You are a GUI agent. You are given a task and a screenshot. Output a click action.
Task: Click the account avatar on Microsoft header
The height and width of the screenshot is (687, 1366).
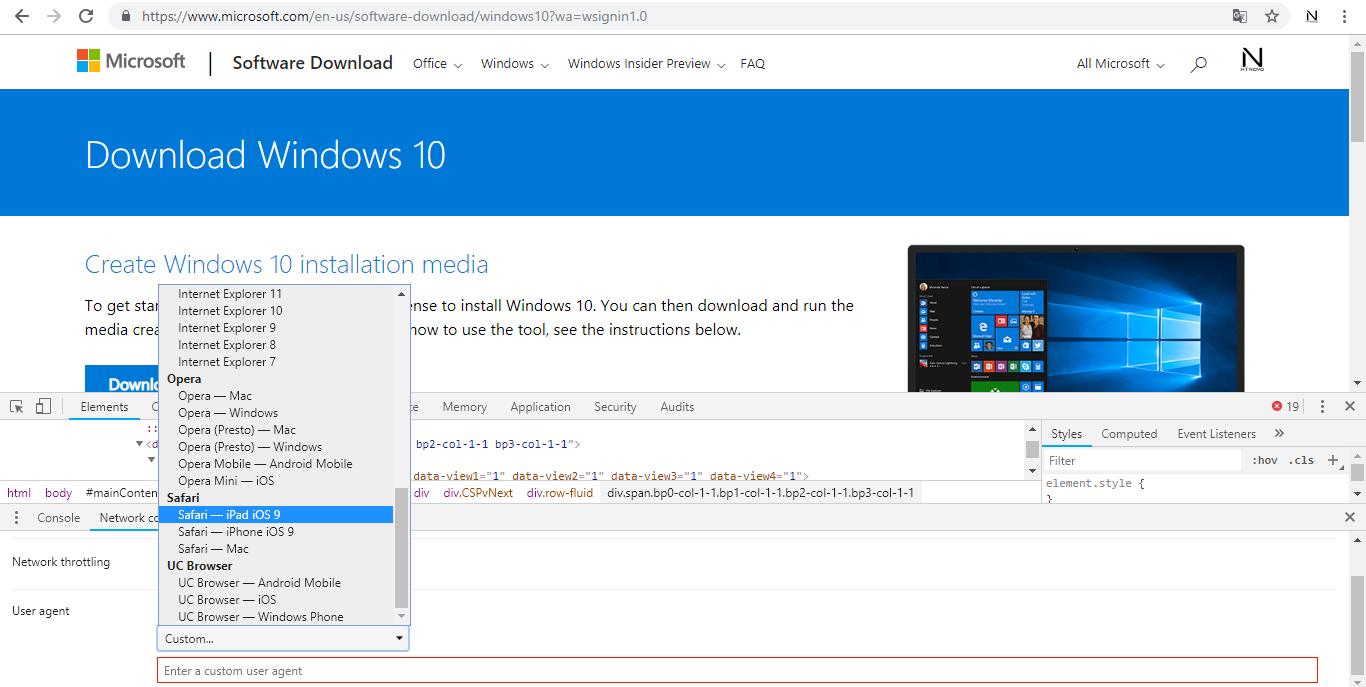tap(1252, 59)
